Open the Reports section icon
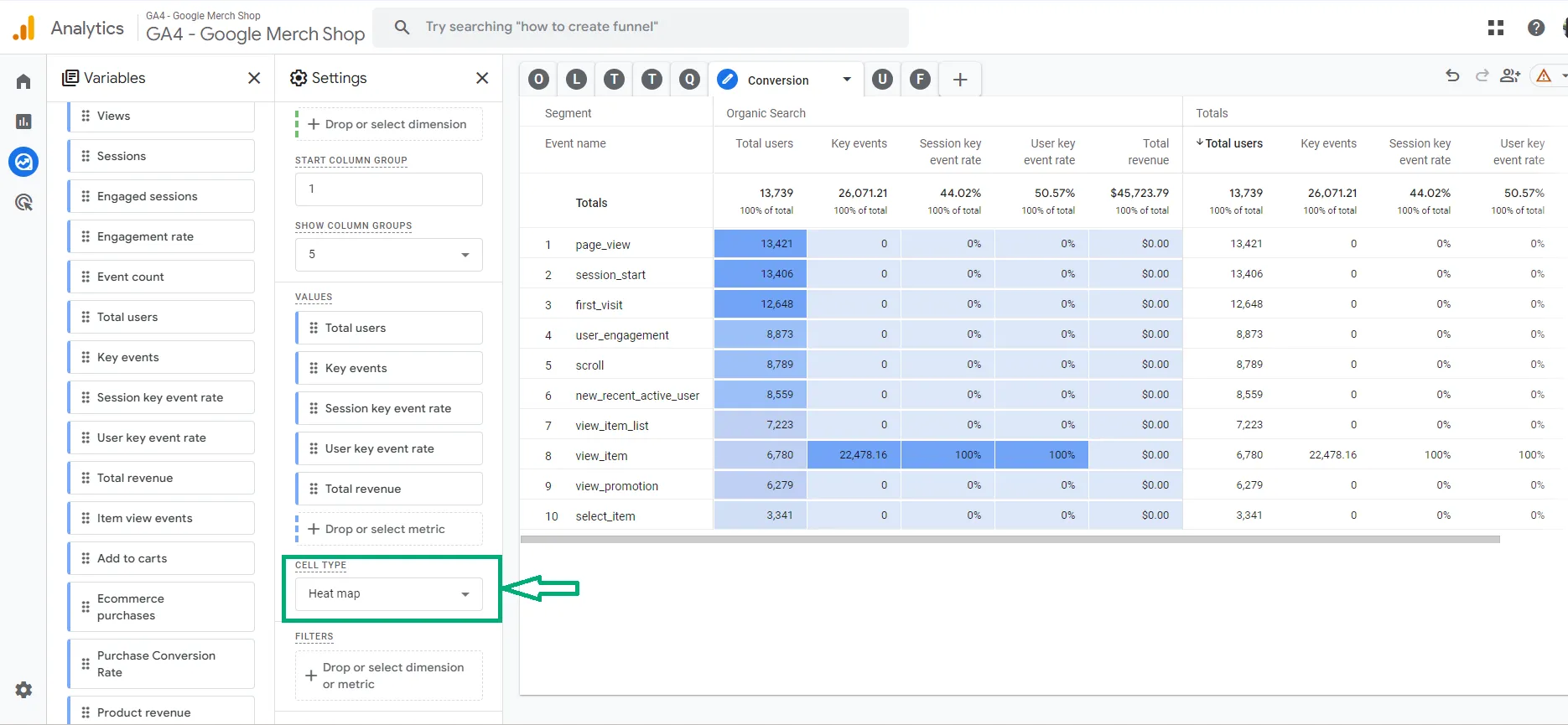1568x725 pixels. [23, 122]
